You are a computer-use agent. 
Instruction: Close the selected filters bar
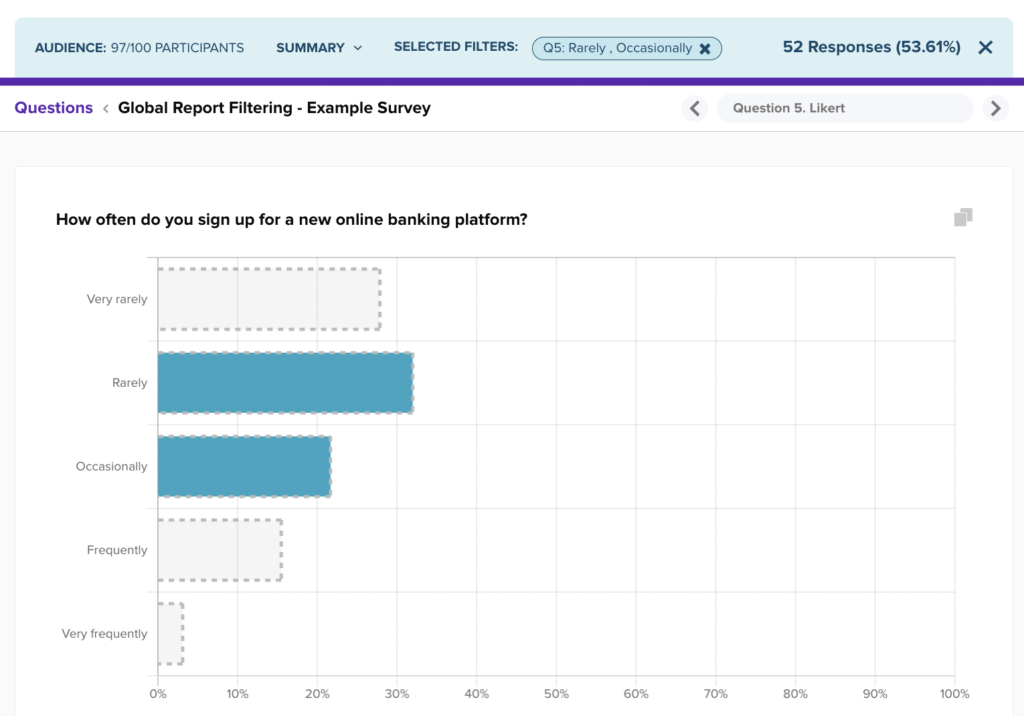[x=985, y=48]
